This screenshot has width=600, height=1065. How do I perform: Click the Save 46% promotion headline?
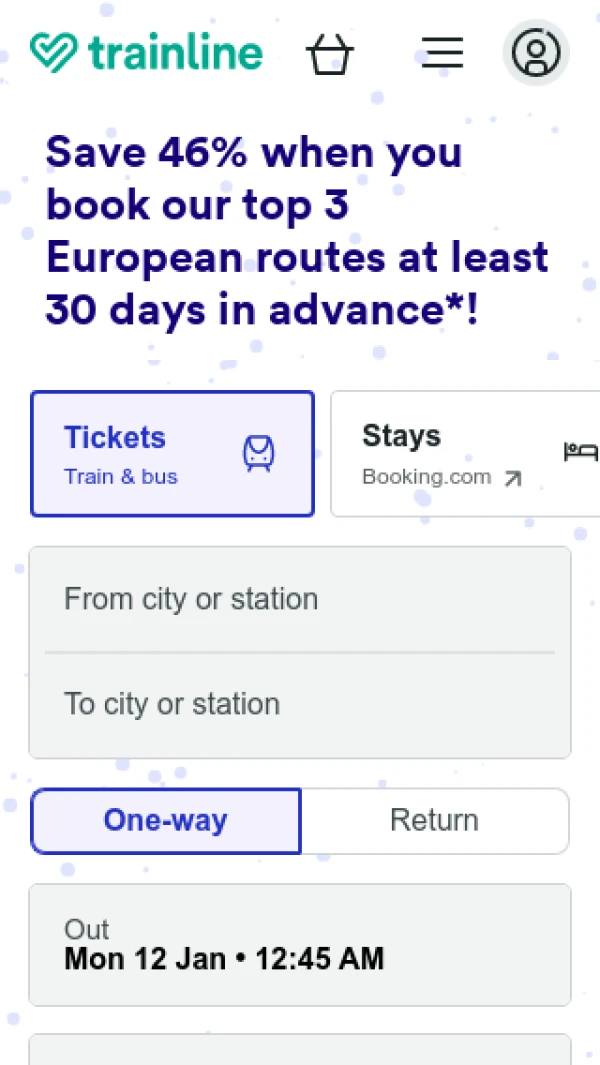coord(297,232)
